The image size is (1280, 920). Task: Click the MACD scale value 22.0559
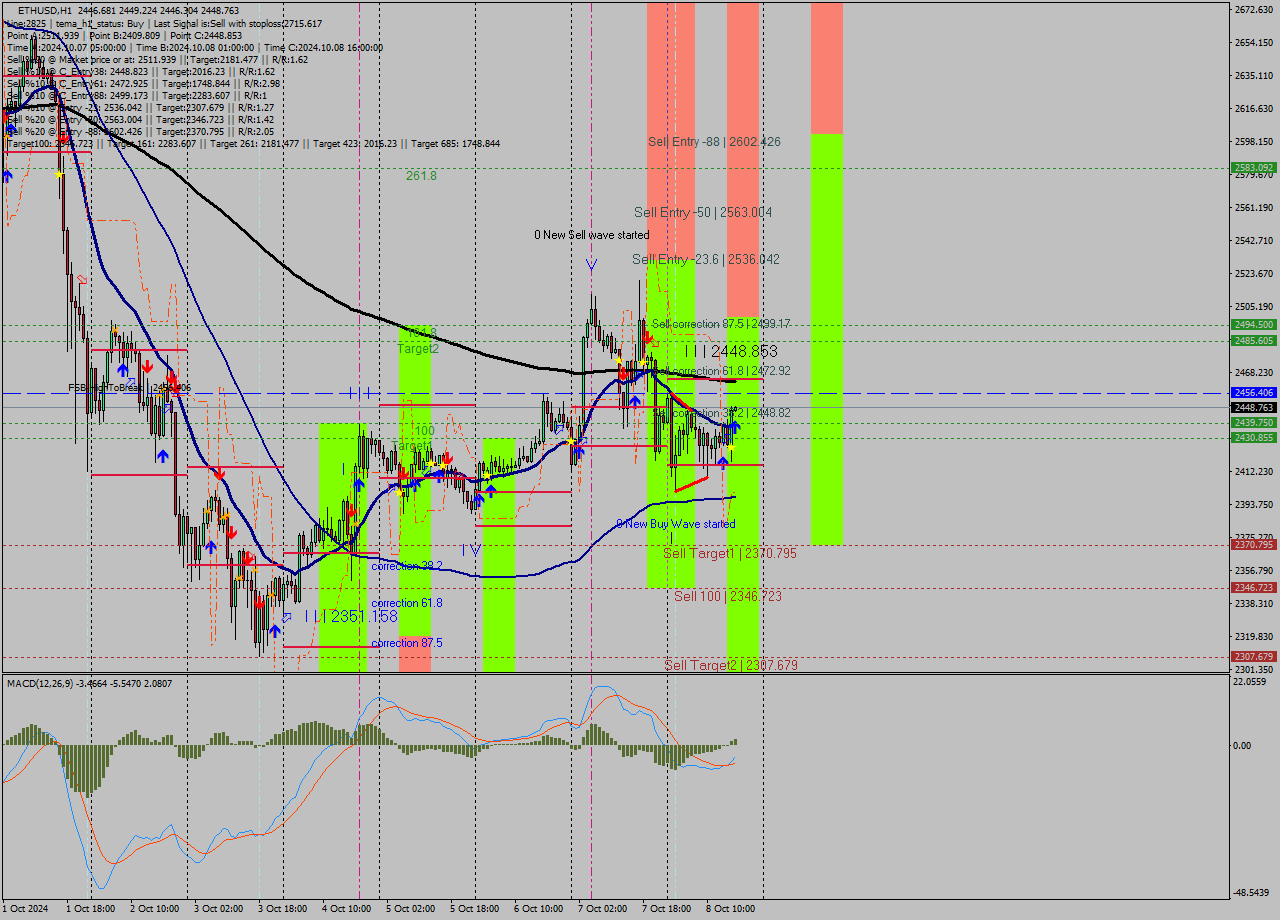(x=1251, y=682)
